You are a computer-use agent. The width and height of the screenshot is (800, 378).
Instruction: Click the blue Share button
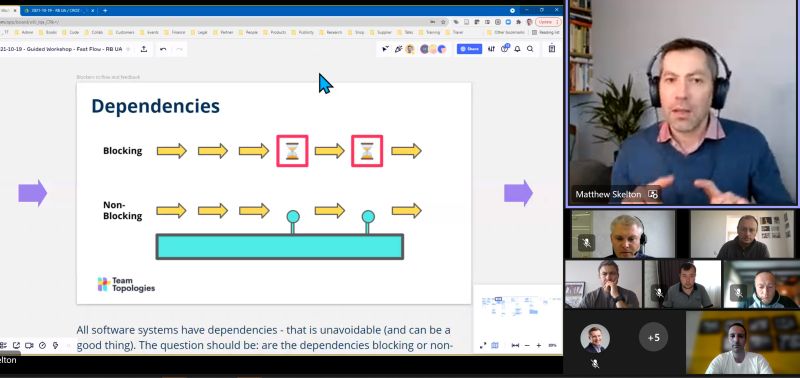pyautogui.click(x=469, y=49)
